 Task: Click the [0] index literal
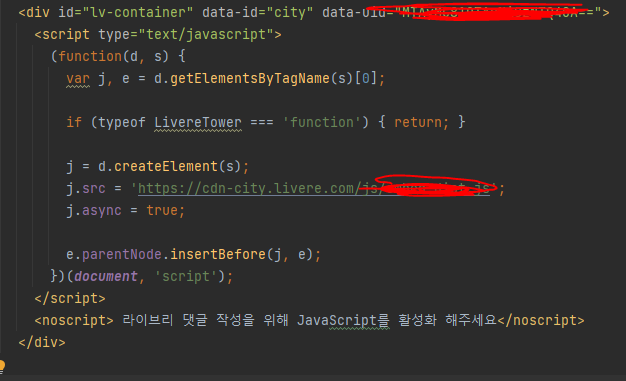[365, 79]
